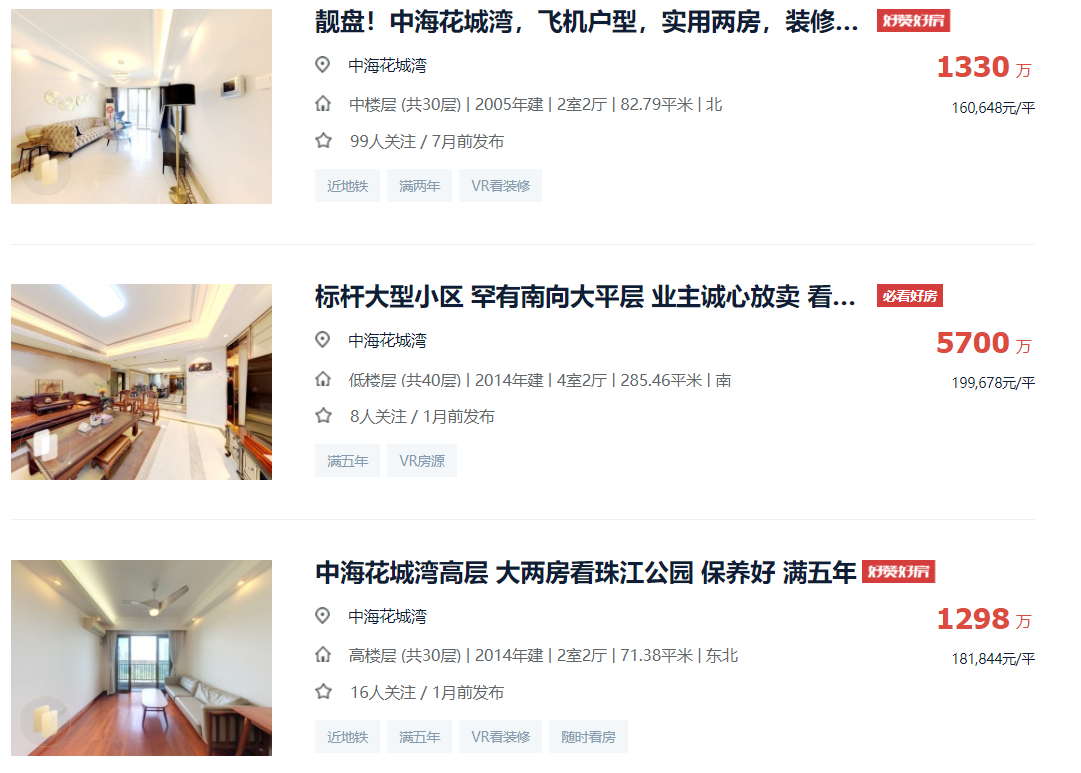The image size is (1081, 773).
Task: Open first listing living room thumbnail
Action: [x=141, y=106]
